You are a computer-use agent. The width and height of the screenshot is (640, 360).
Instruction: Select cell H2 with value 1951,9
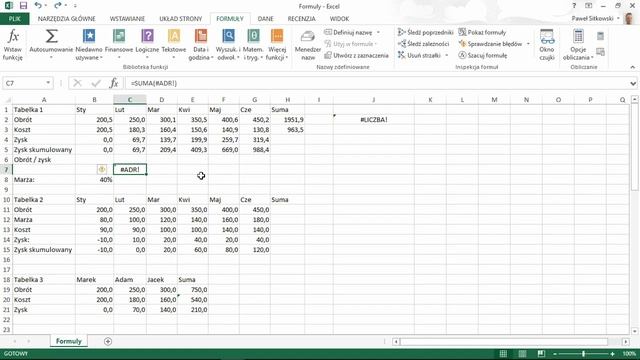(x=287, y=120)
